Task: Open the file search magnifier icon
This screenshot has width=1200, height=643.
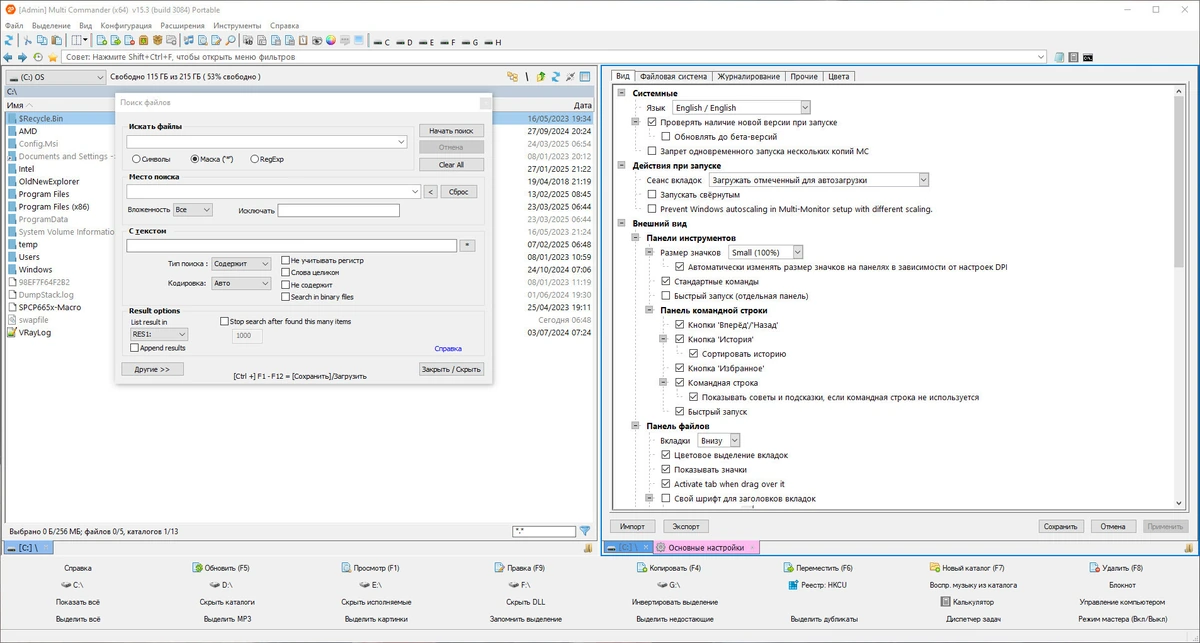Action: point(231,41)
